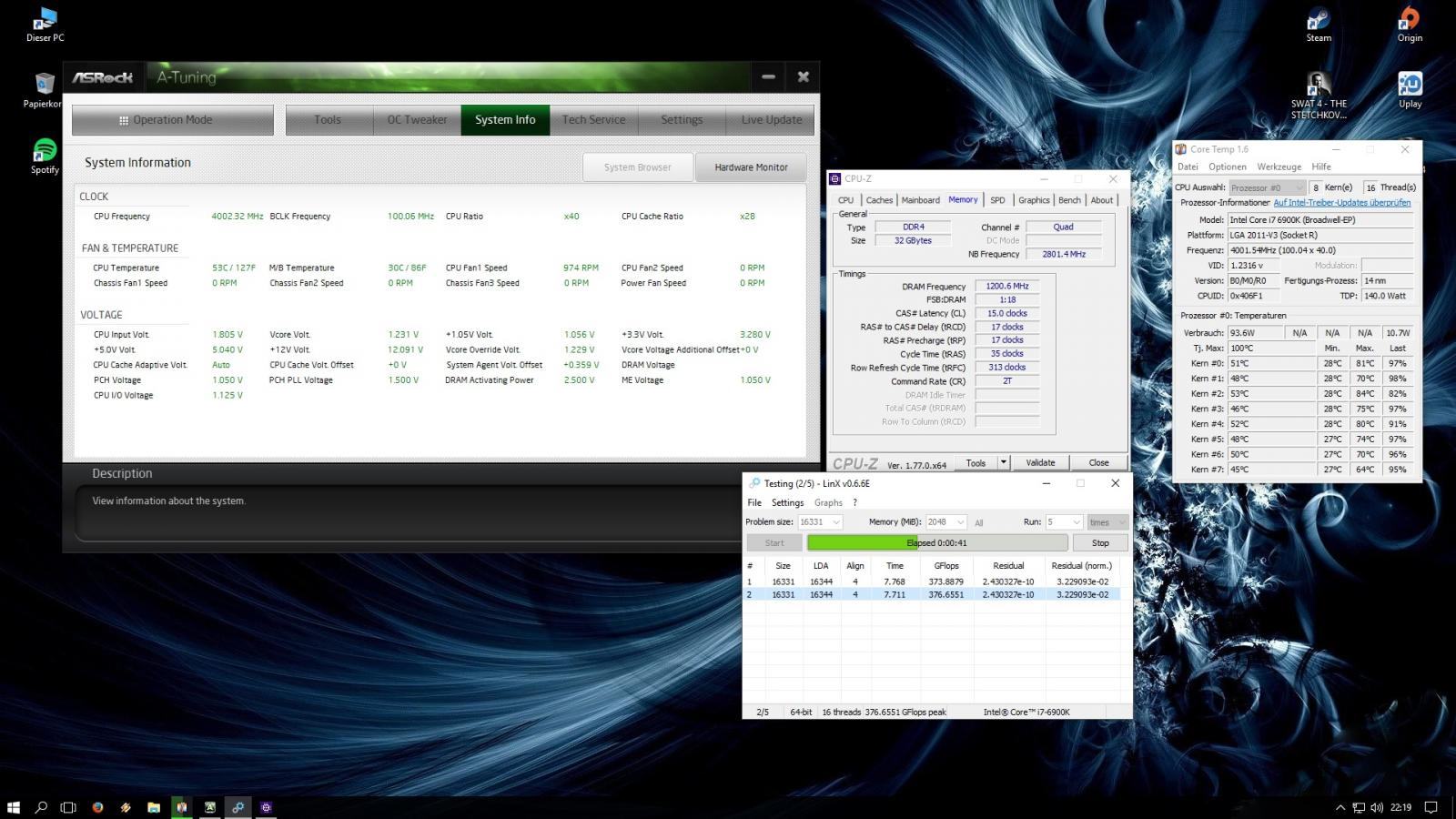The image size is (1456, 819).
Task: Launch Origin from the desktop shortcut
Action: click(x=1410, y=25)
